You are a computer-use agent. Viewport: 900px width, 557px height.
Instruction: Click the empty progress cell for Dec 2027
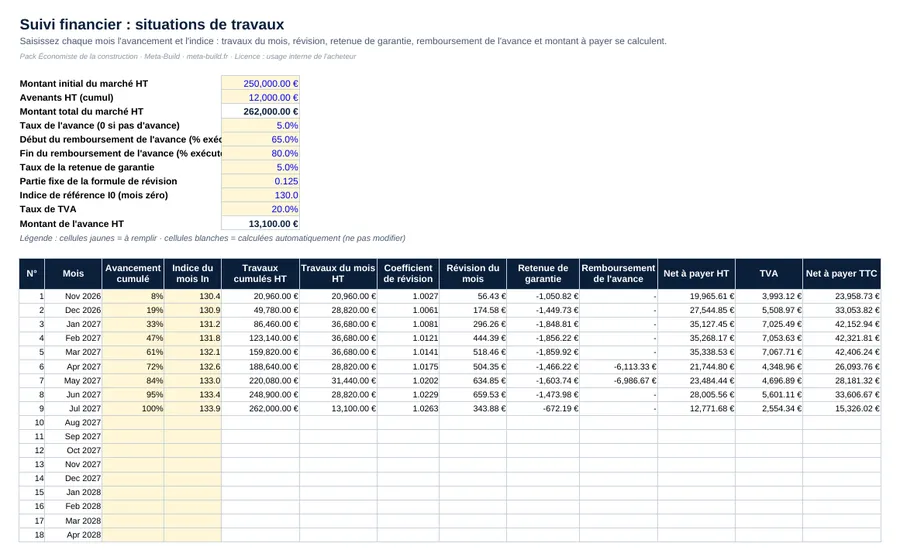(133, 478)
